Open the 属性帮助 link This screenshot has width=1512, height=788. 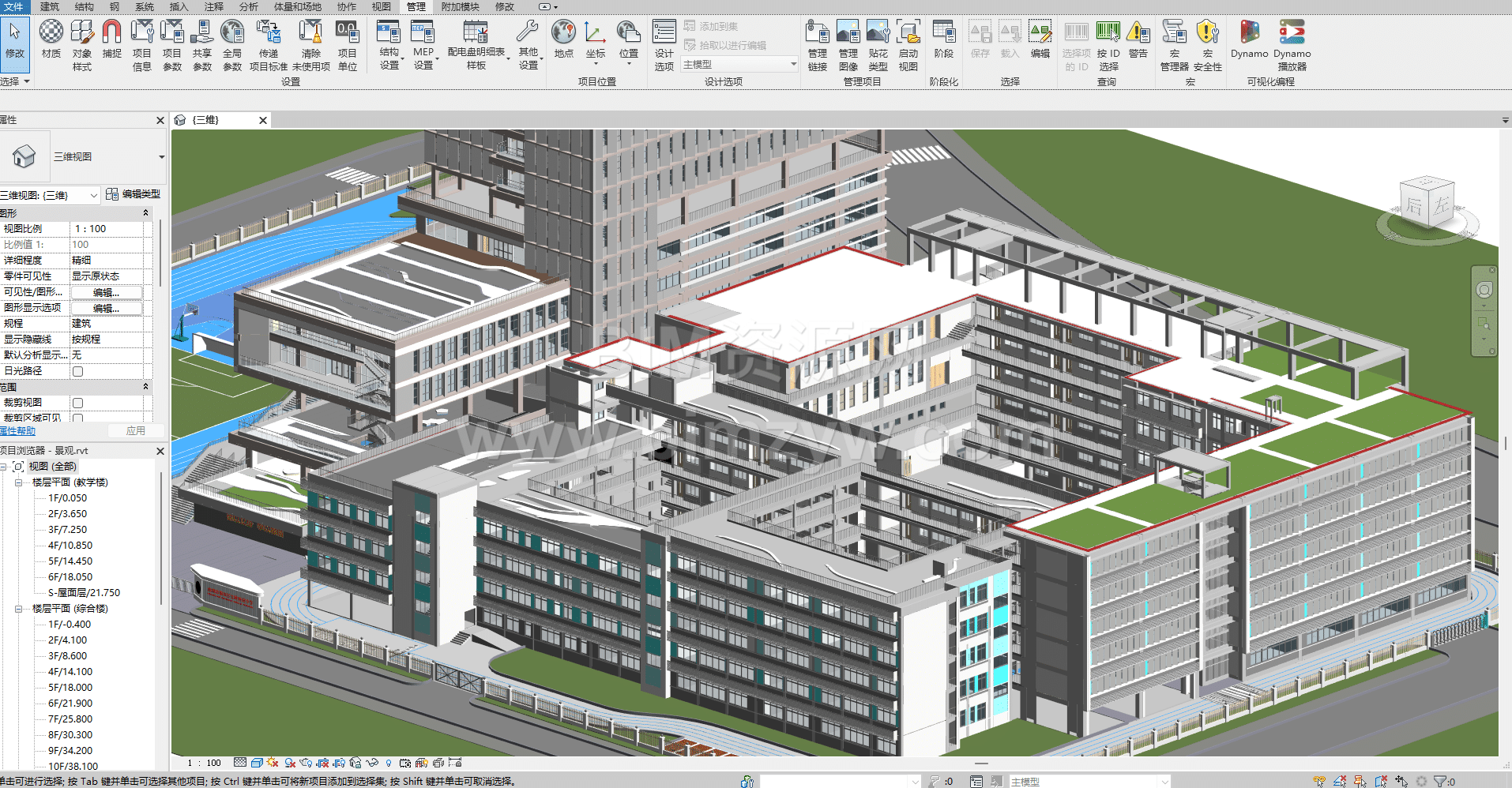point(18,431)
